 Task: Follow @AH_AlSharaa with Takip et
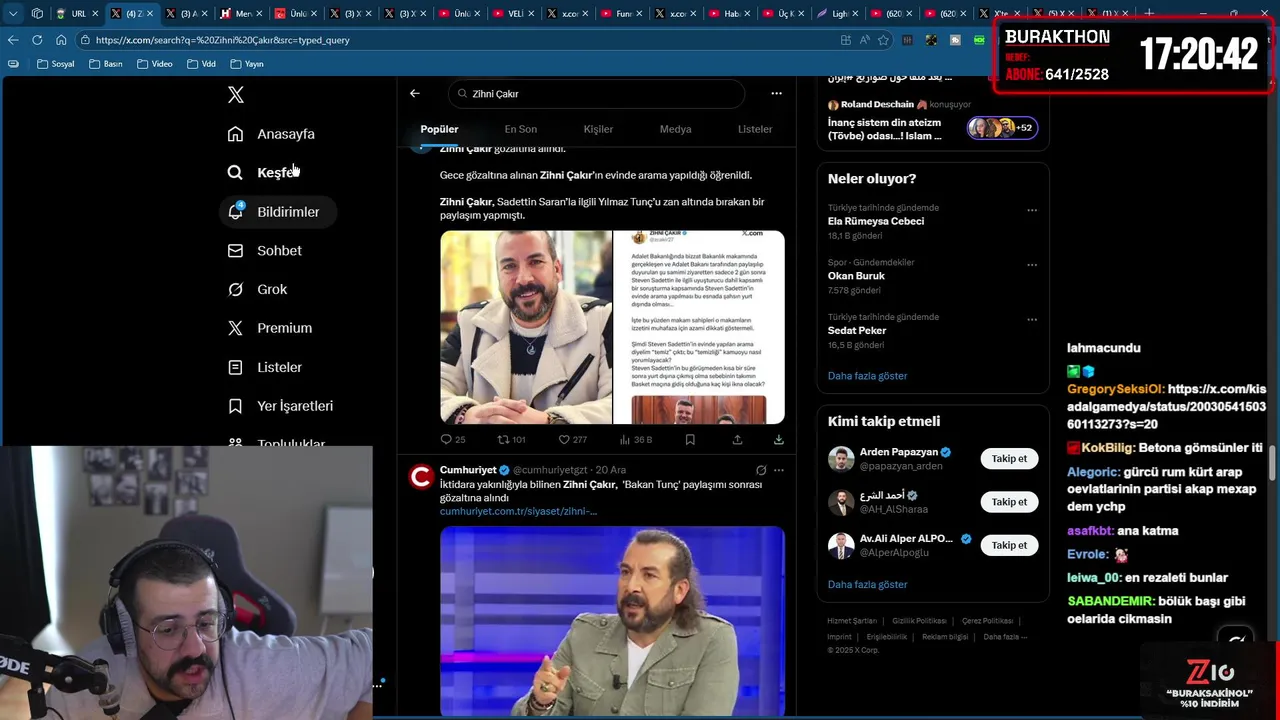click(1009, 502)
